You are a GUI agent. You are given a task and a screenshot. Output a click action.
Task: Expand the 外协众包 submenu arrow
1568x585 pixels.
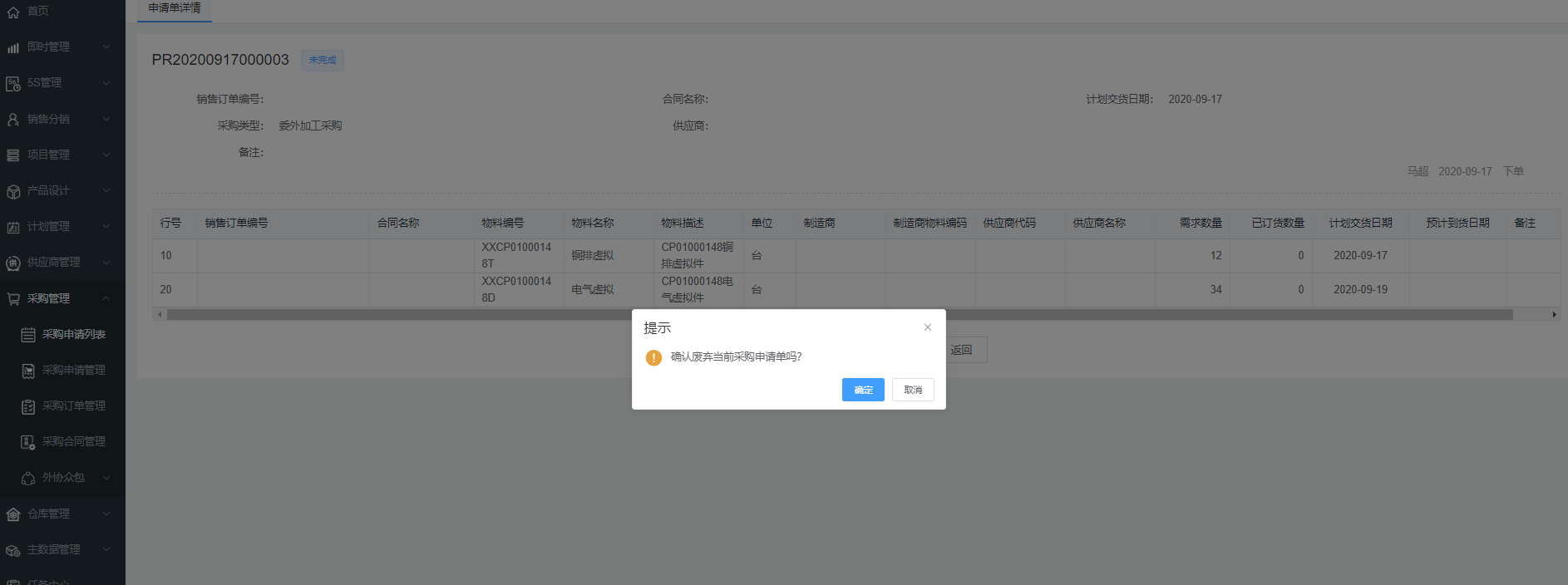click(x=106, y=478)
